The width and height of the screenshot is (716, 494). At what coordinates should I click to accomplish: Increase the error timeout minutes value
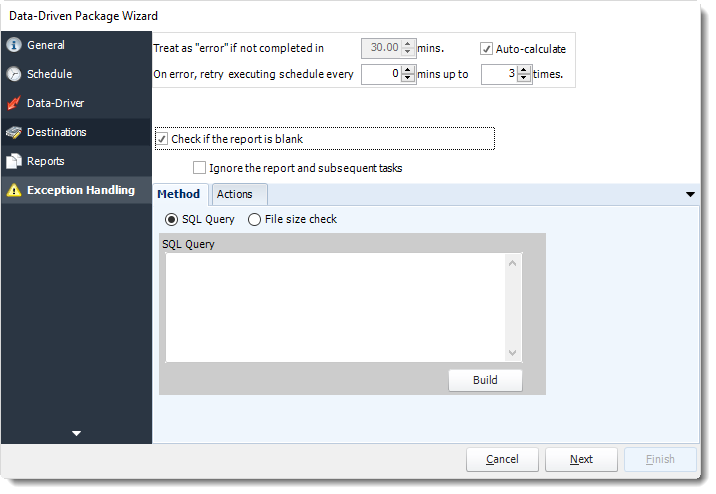click(x=408, y=44)
